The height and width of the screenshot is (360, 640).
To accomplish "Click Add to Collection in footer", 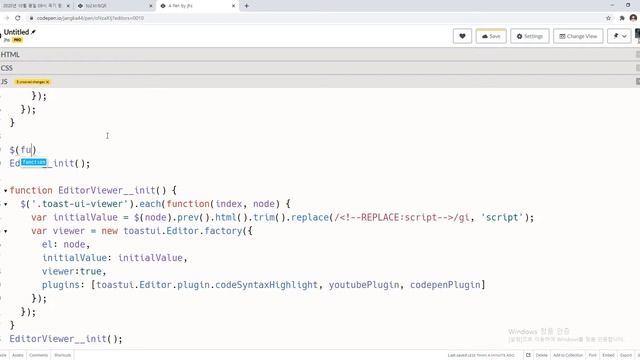I will 568,355.
